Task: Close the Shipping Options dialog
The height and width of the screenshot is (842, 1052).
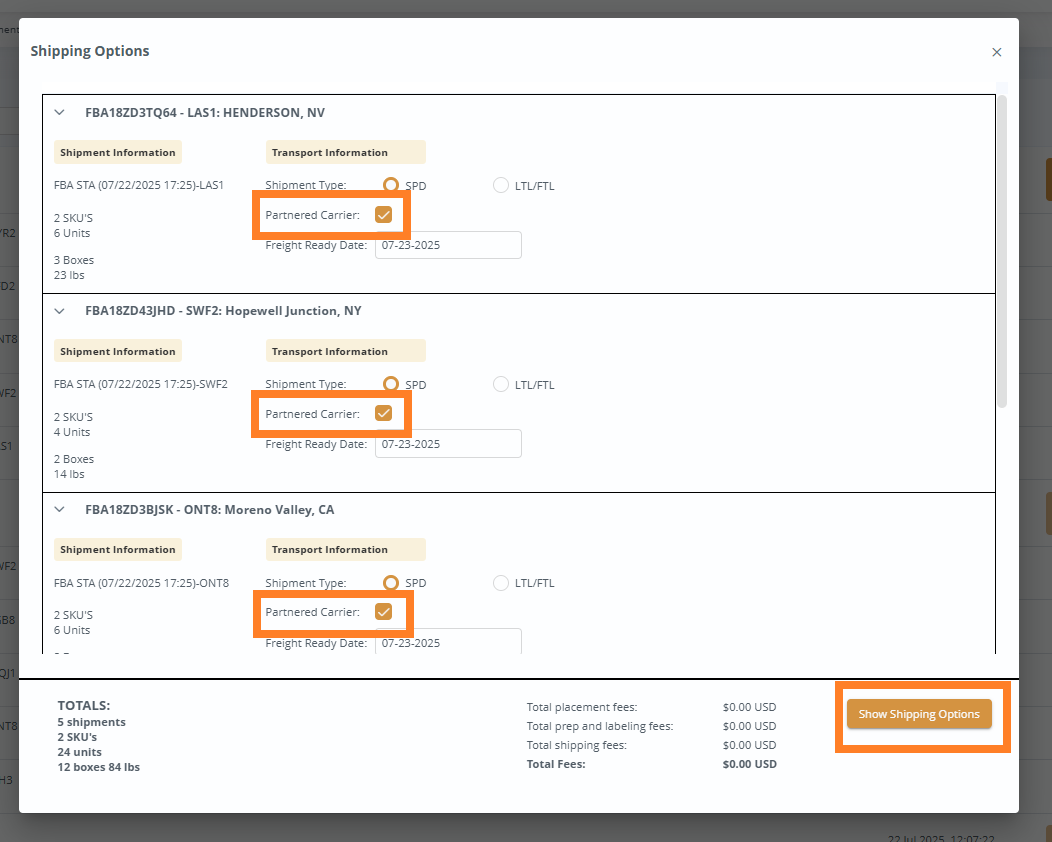Action: coord(996,52)
